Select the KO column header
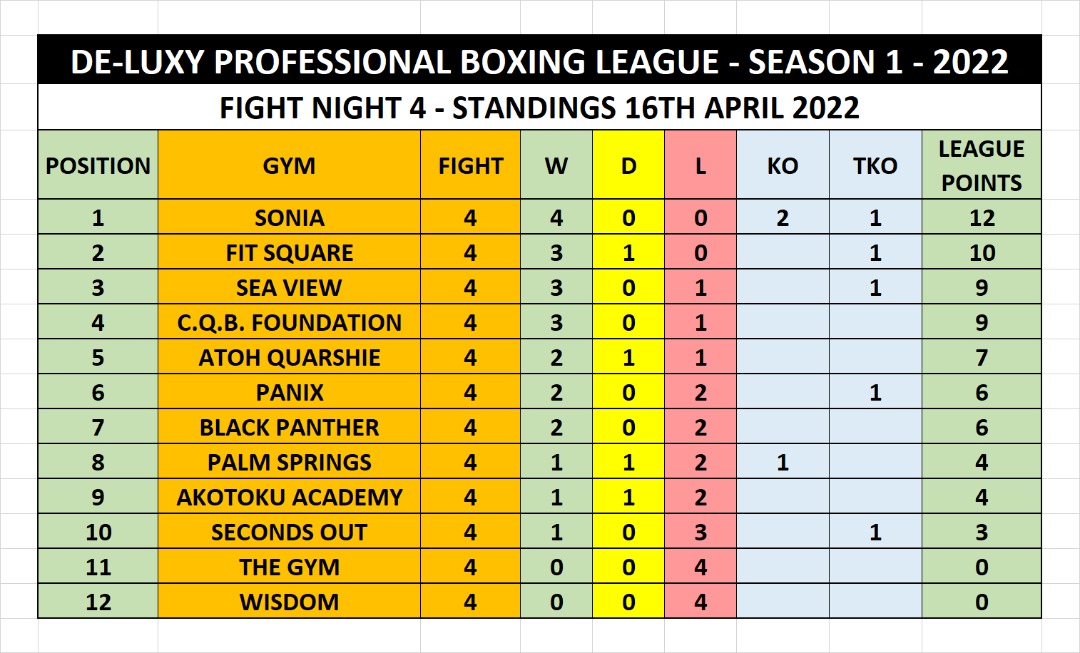1080x653 pixels. click(x=783, y=166)
